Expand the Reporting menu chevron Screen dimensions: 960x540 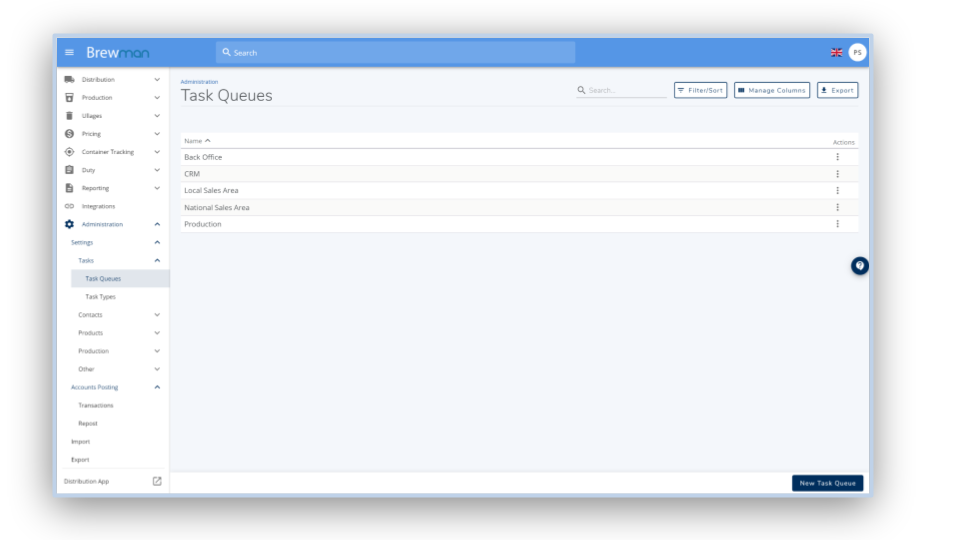[x=157, y=188]
